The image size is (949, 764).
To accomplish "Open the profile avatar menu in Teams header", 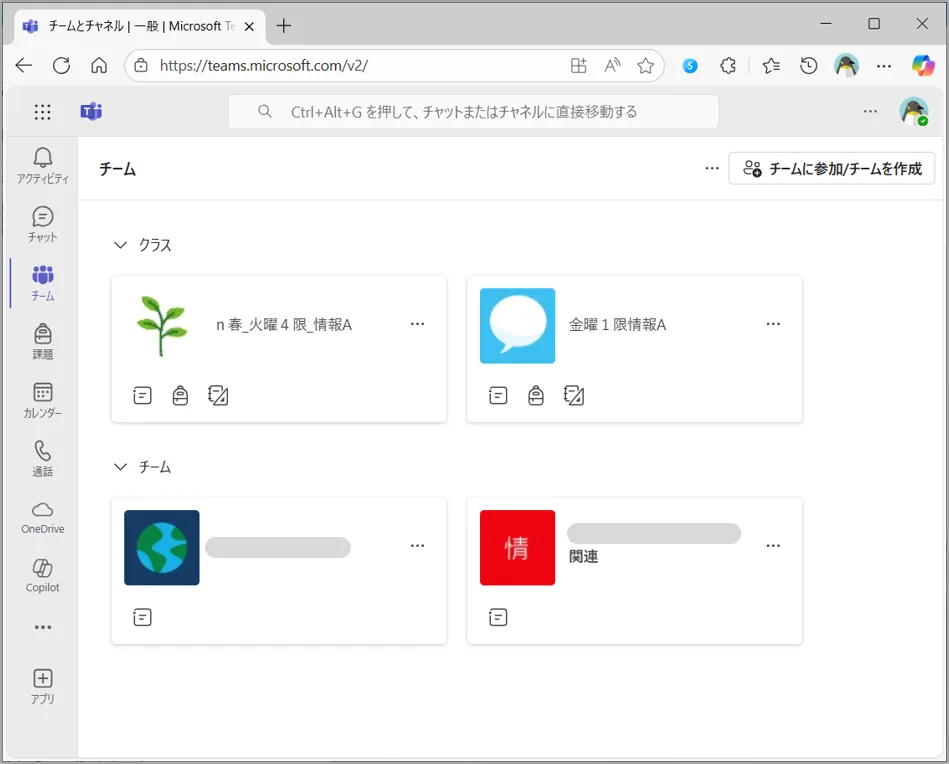I will pos(913,112).
